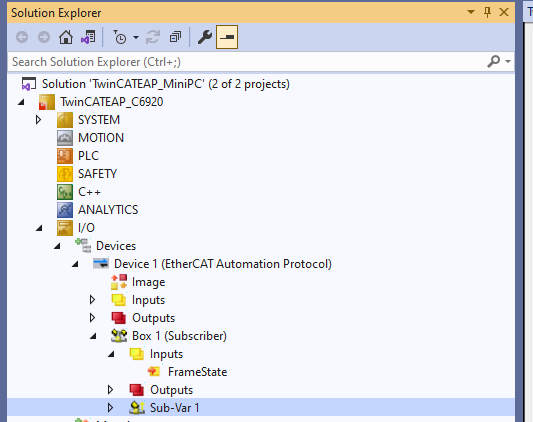Click red Outputs icon under Device 1
Image resolution: width=533 pixels, height=422 pixels.
click(119, 318)
